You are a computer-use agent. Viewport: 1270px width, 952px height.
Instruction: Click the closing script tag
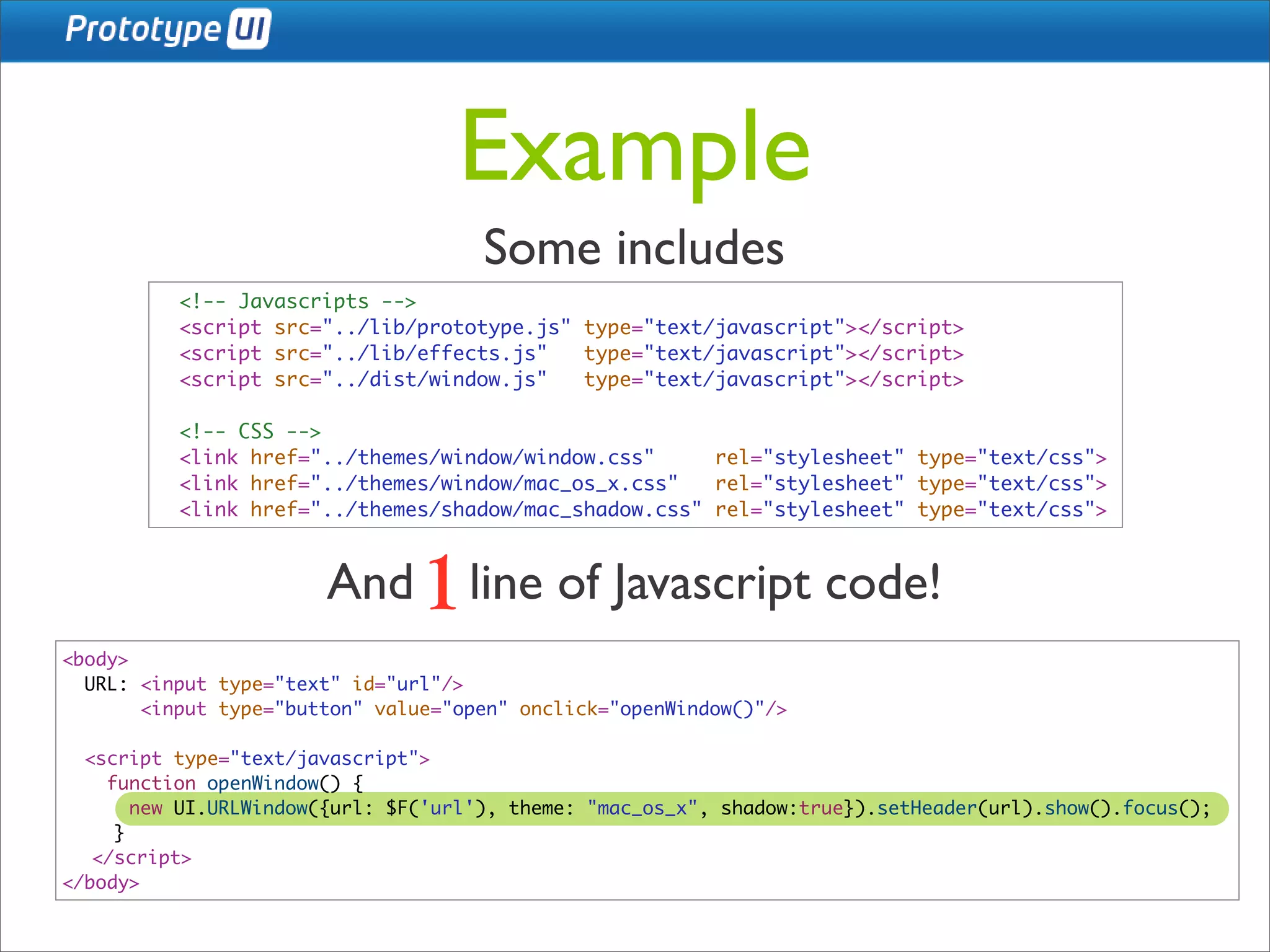pos(142,858)
